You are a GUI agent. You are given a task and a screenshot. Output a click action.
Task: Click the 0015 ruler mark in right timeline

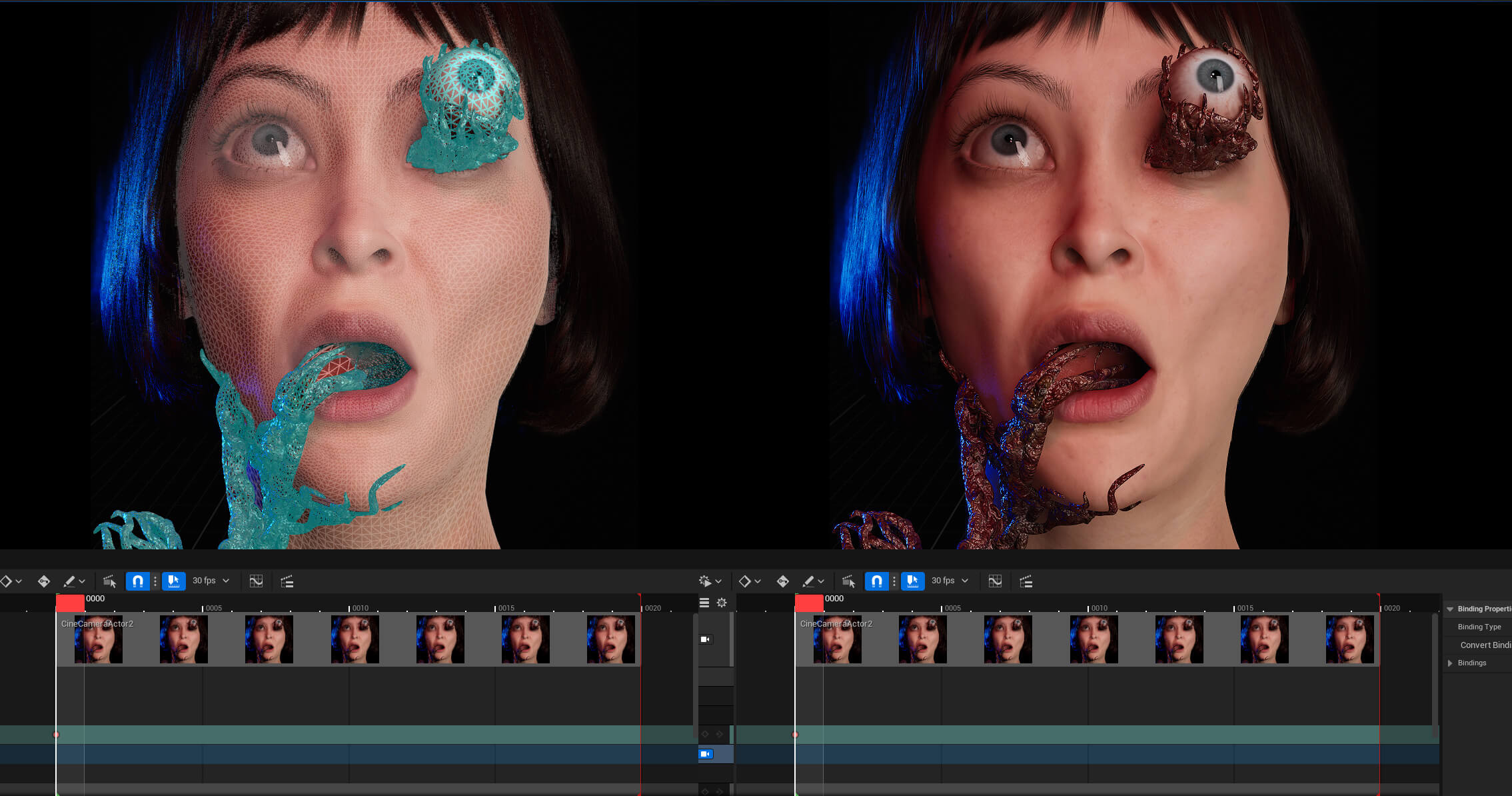click(1245, 608)
